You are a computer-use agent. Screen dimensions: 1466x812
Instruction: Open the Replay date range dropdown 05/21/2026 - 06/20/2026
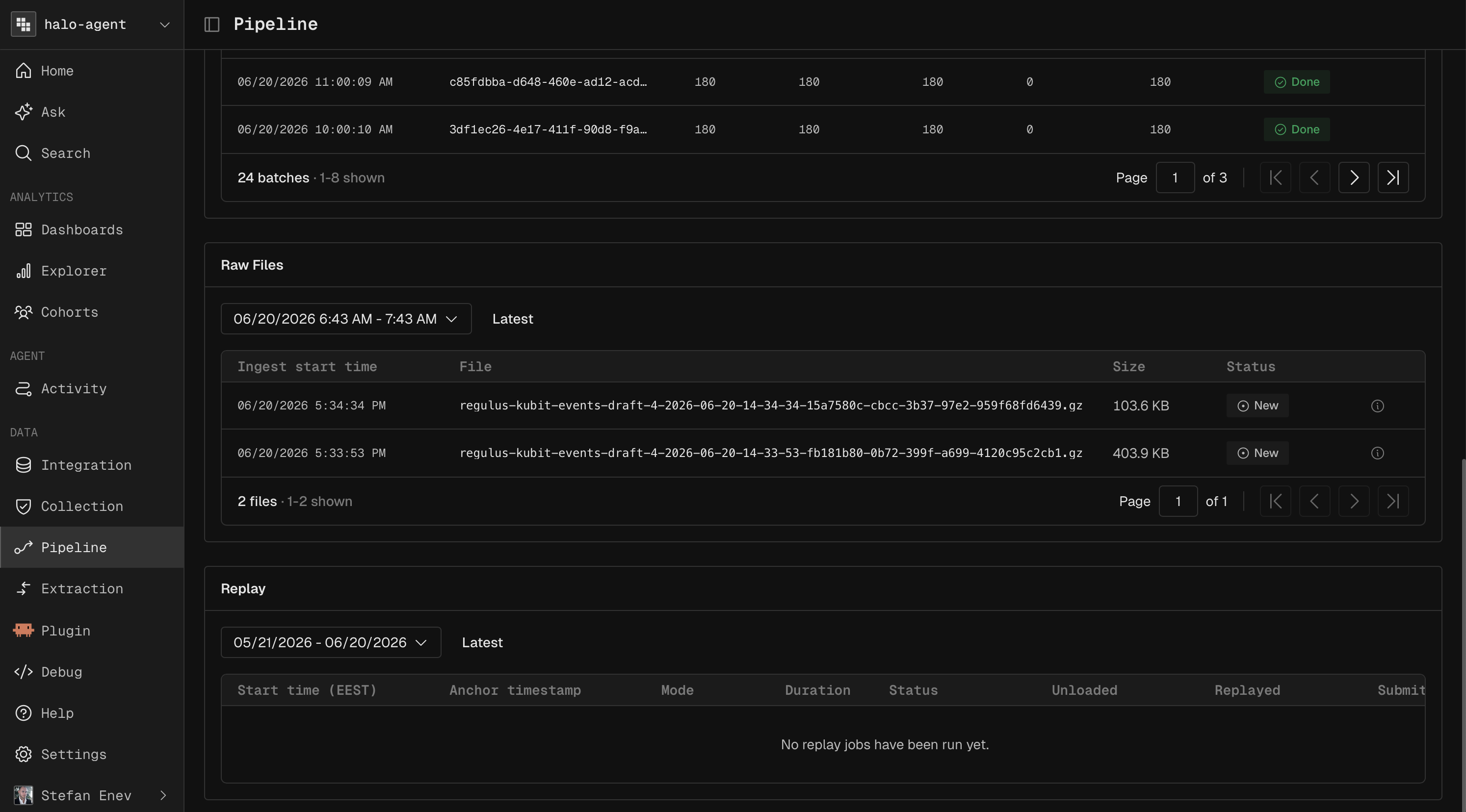pyautogui.click(x=331, y=642)
